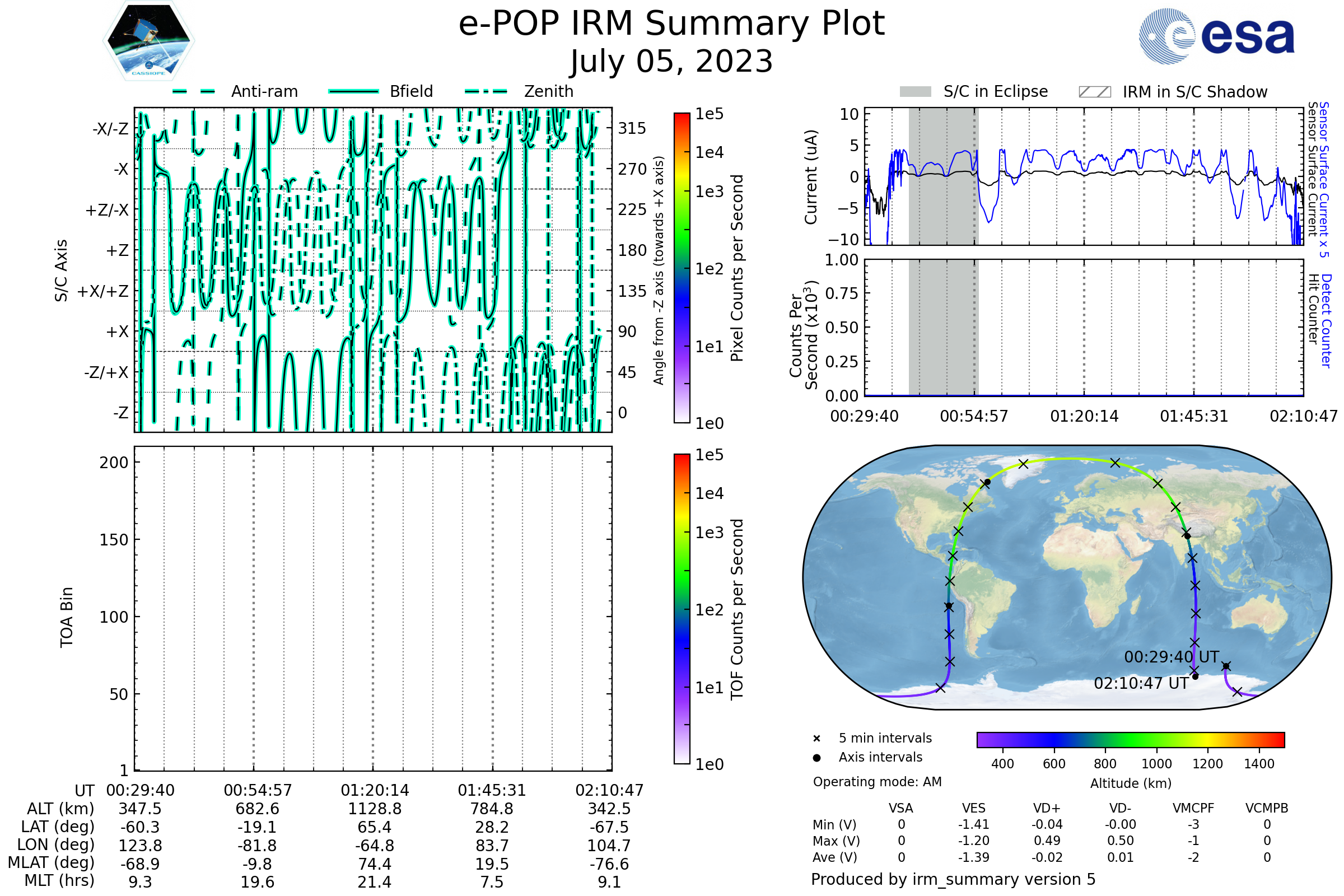Click the Bfield solid legend line
The width and height of the screenshot is (1344, 896).
353,91
